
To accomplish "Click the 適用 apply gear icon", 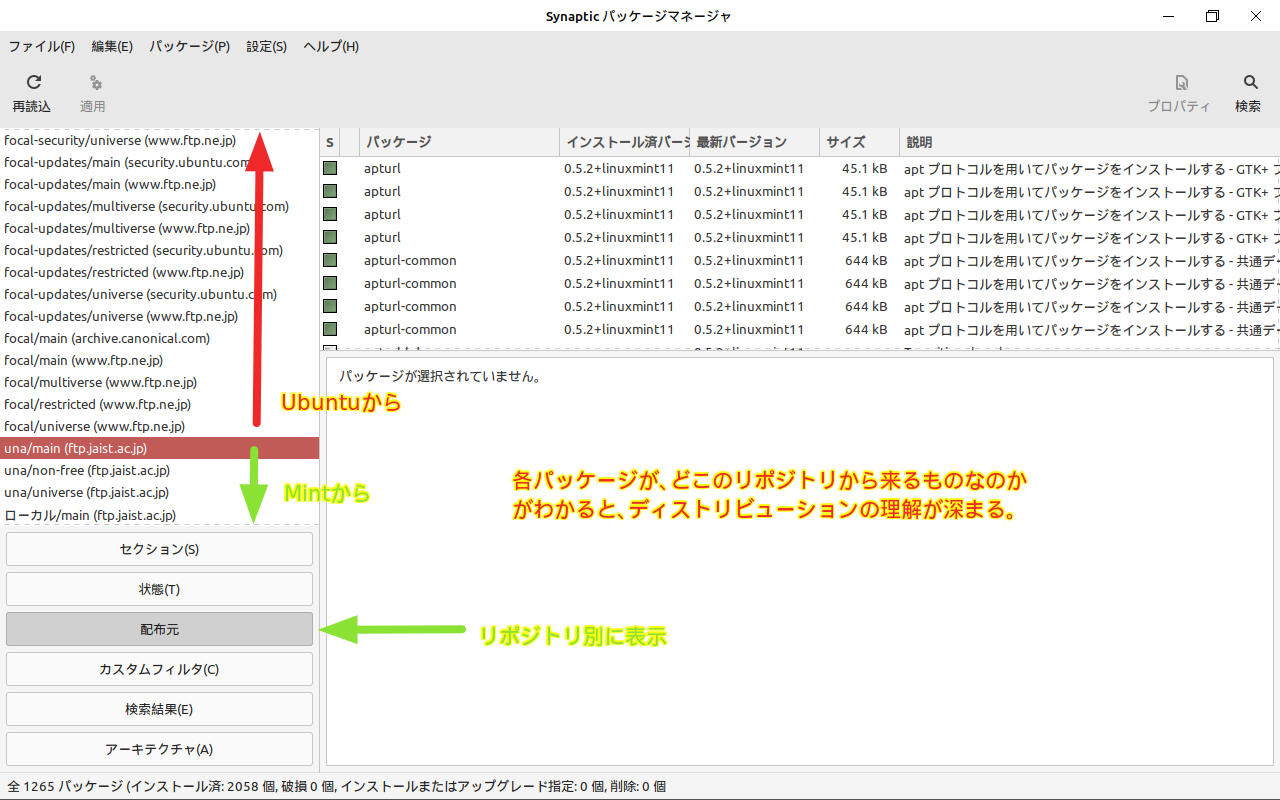I will (x=96, y=83).
